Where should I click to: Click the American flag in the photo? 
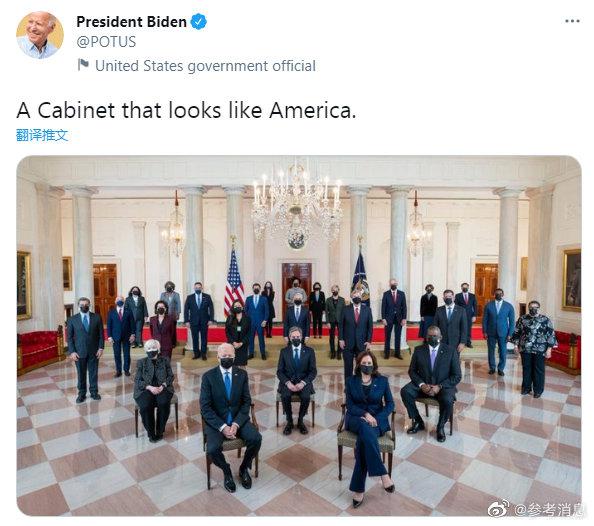[234, 283]
